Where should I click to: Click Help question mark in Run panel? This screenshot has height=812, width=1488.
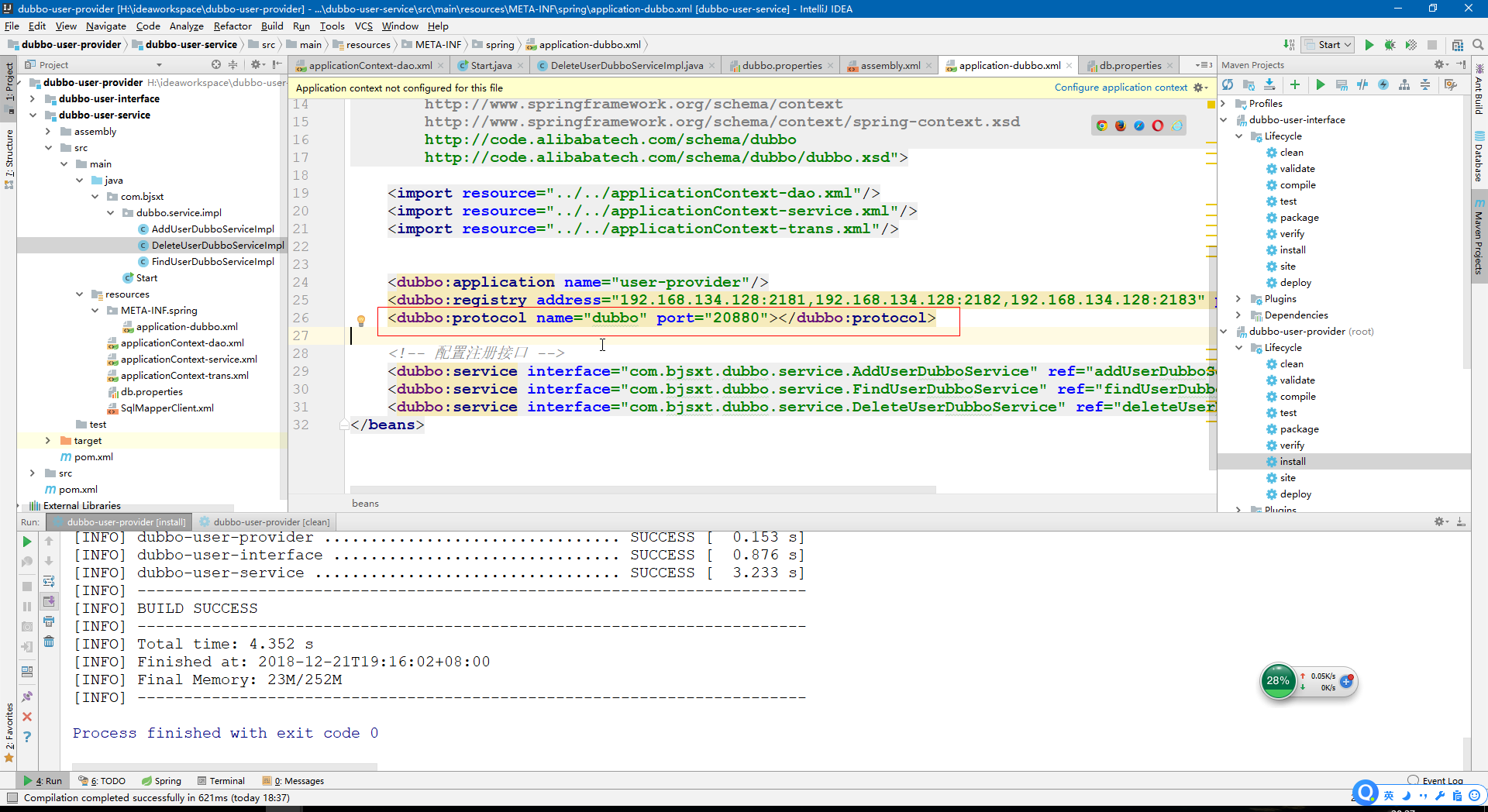(27, 737)
